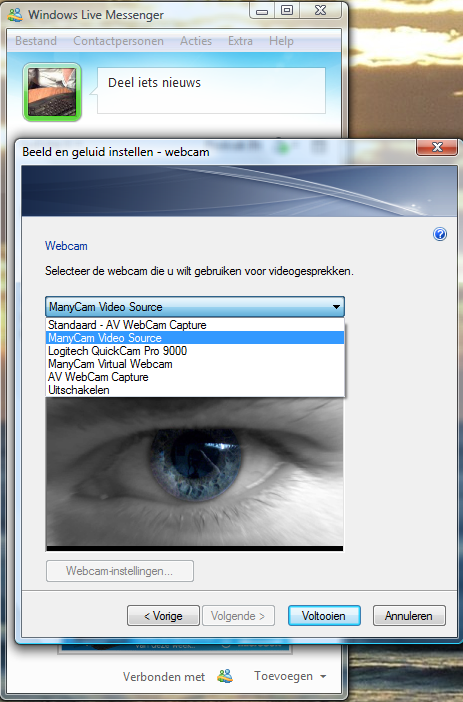The image size is (463, 702).
Task: Click the contacts icon beside Verbonden met
Action: [x=225, y=676]
